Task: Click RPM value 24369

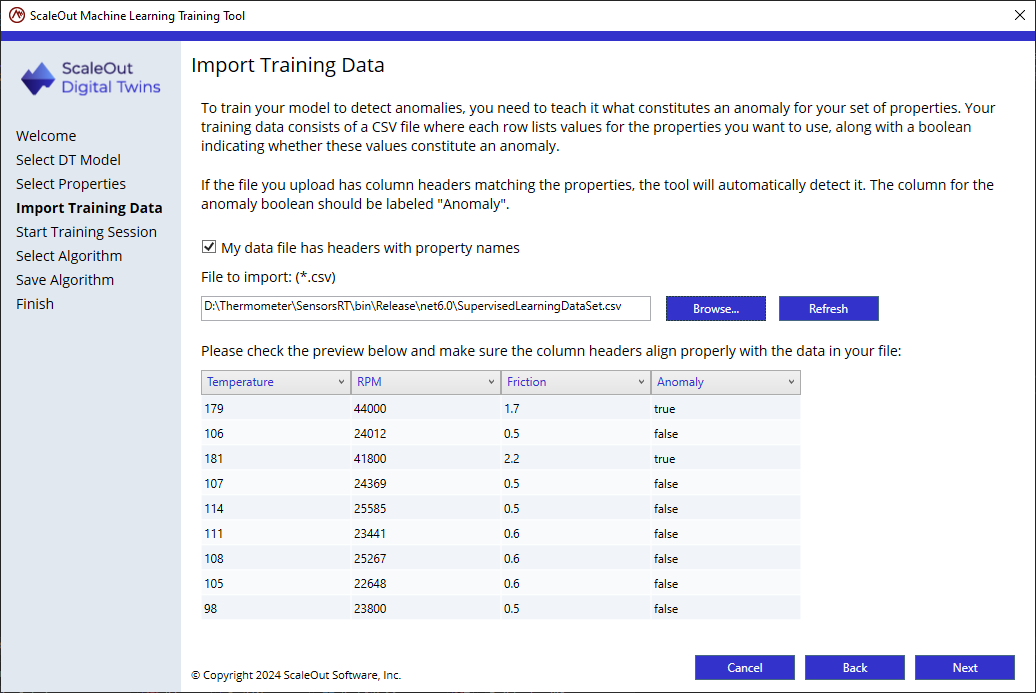Action: 426,484
